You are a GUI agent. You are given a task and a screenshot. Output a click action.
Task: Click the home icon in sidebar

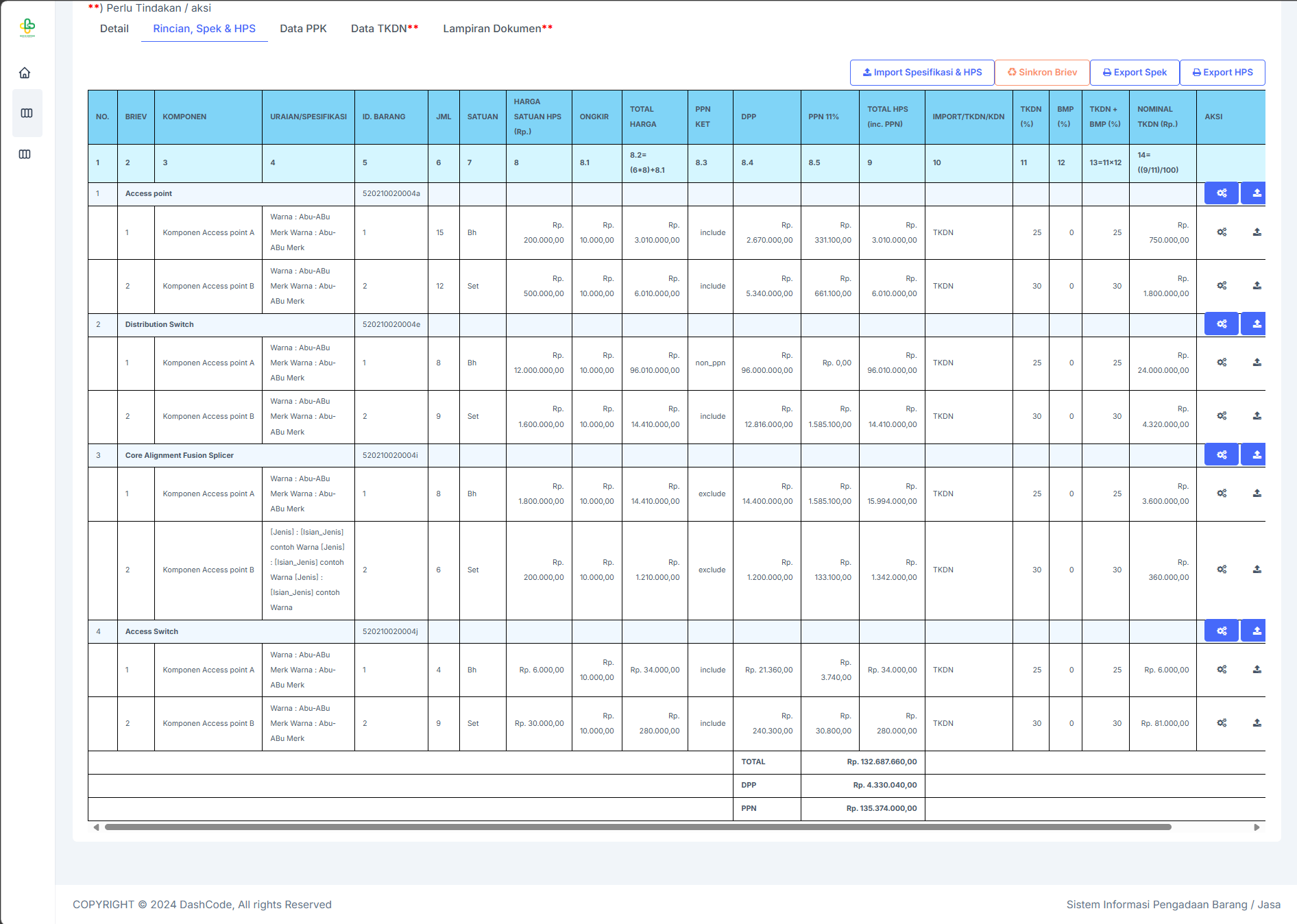click(x=25, y=73)
